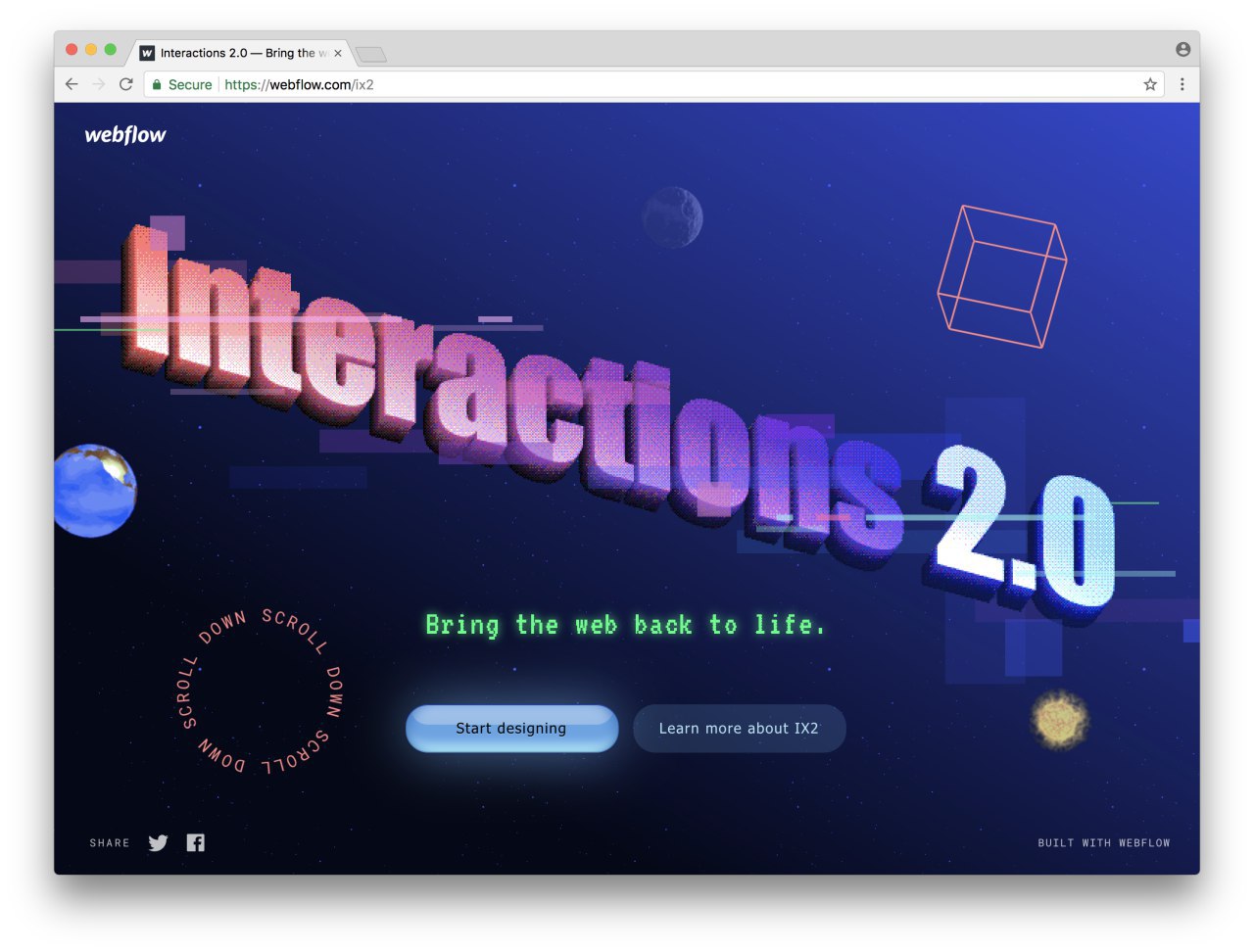Viewport: 1254px width, 952px height.
Task: Click the 'Secure' label in address bar
Action: click(190, 84)
